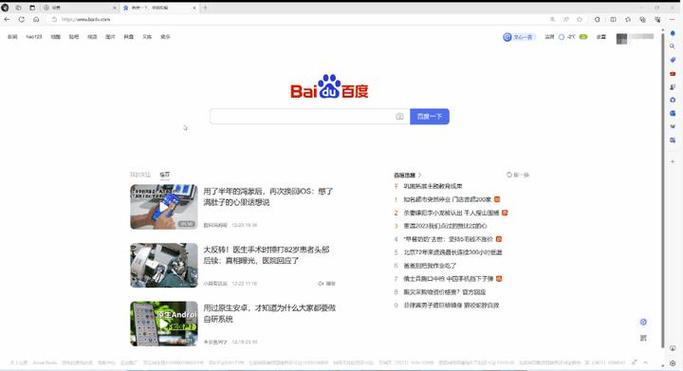Open the sidebar settings gear at the bottom
The height and width of the screenshot is (371, 683).
point(673,363)
